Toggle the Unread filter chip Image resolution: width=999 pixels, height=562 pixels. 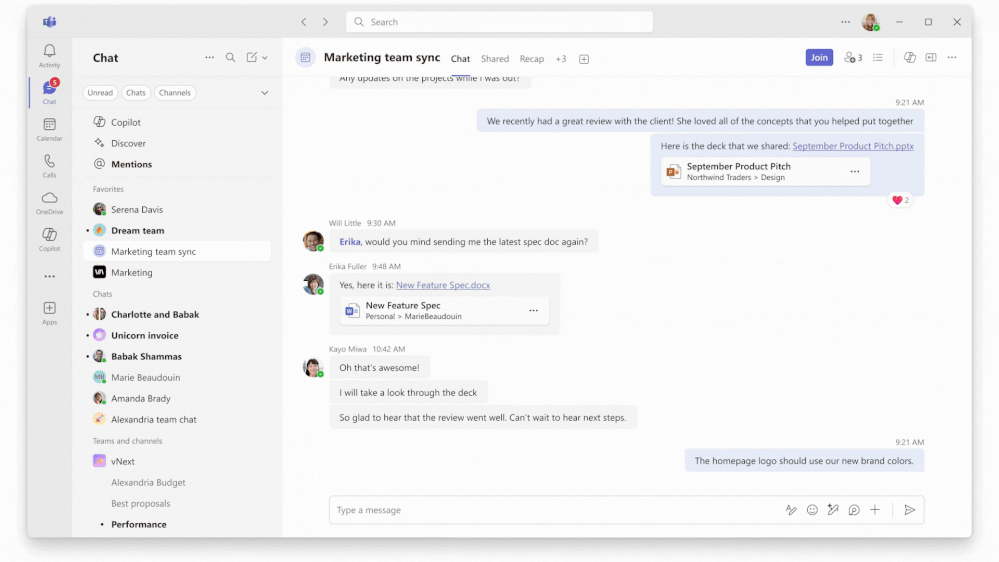pyautogui.click(x=100, y=93)
